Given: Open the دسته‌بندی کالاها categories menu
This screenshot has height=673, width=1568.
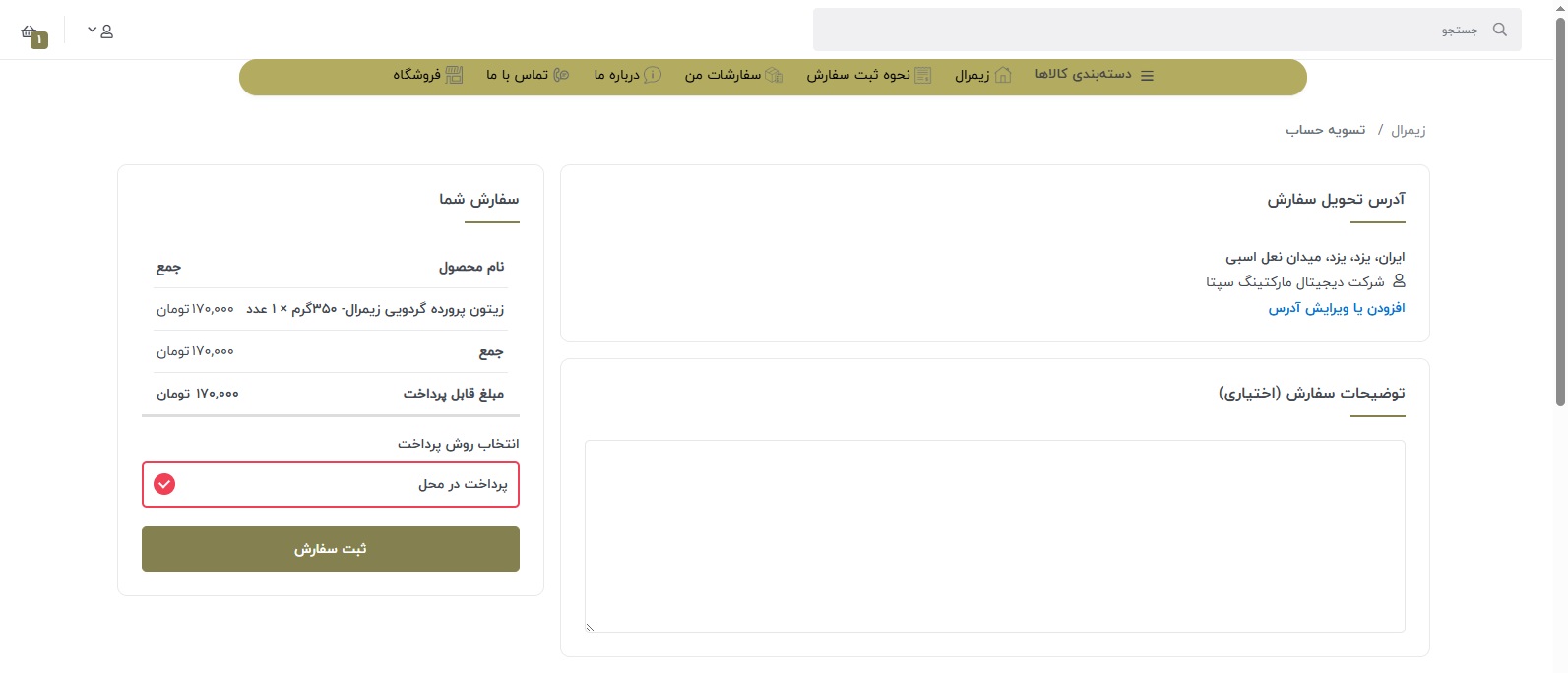Looking at the screenshot, I should [x=1083, y=75].
